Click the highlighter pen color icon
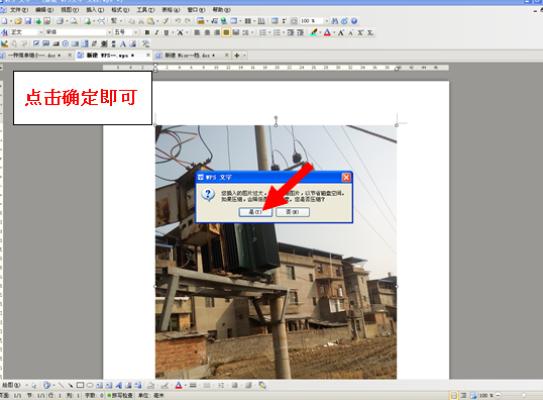The height and width of the screenshot is (400, 543). point(314,33)
